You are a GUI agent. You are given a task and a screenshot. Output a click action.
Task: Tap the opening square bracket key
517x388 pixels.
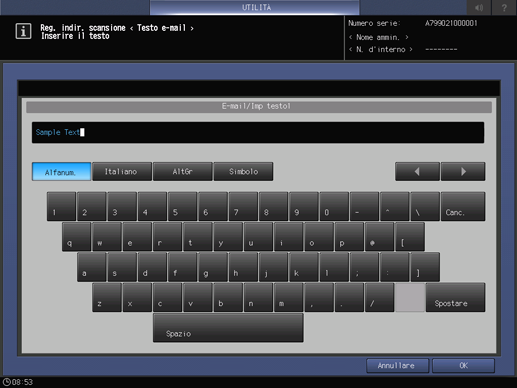coord(410,237)
